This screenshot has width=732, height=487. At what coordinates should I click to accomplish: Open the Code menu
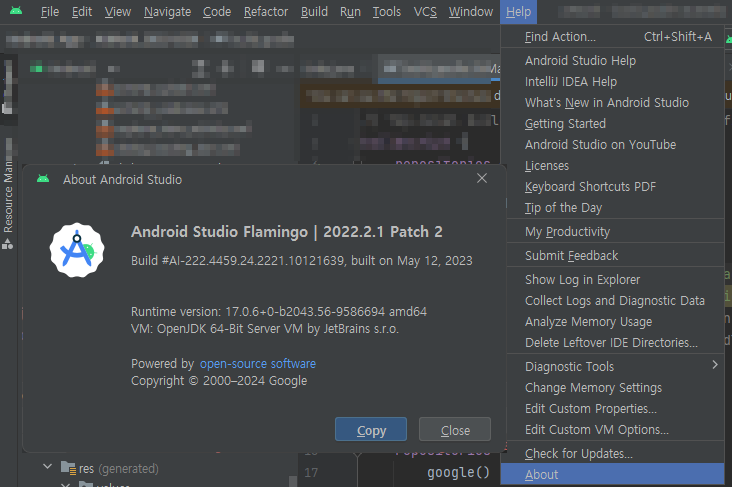[217, 12]
